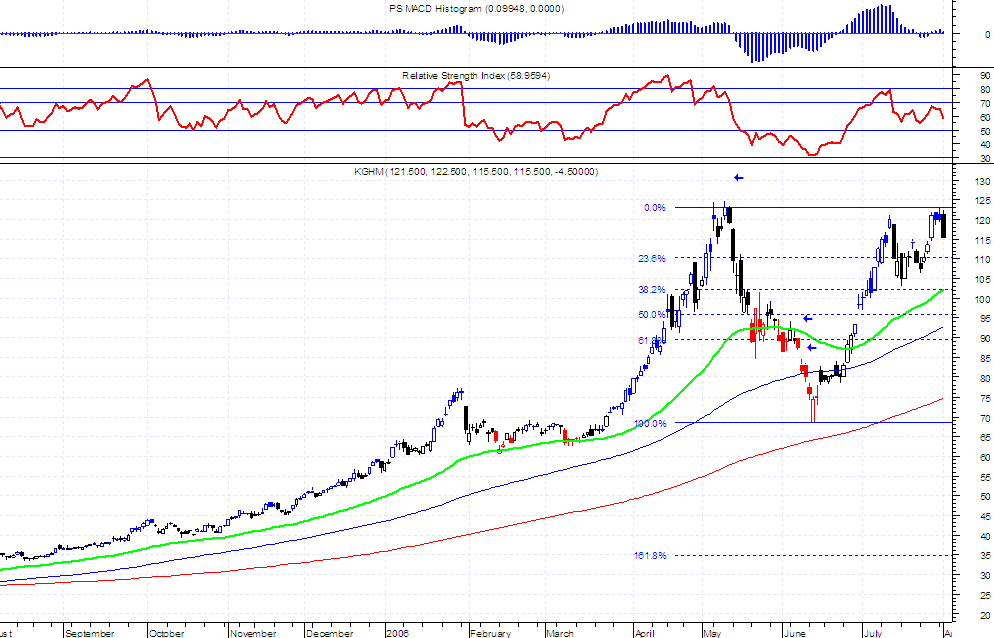Click the 2006 year marker on the axis
994x638 pixels.
coord(399,633)
